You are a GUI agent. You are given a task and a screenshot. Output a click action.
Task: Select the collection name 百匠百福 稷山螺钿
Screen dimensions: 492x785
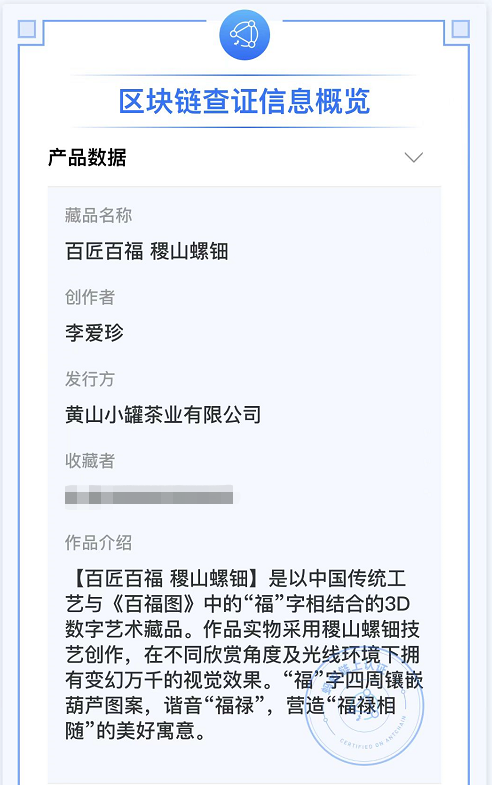coord(147,251)
